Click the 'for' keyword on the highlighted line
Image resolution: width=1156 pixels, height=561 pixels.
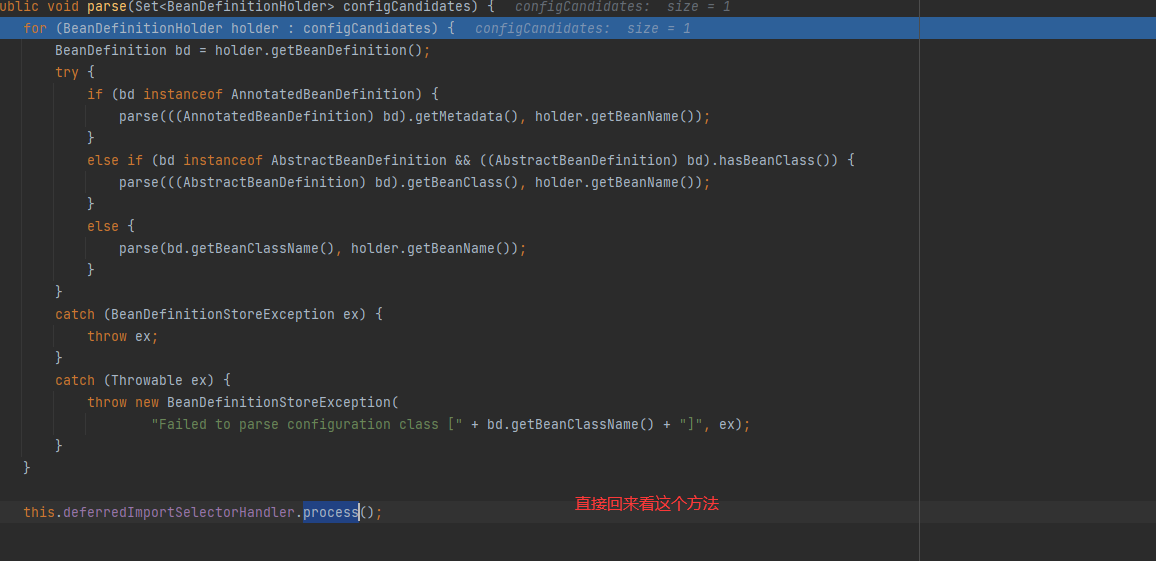tap(35, 29)
